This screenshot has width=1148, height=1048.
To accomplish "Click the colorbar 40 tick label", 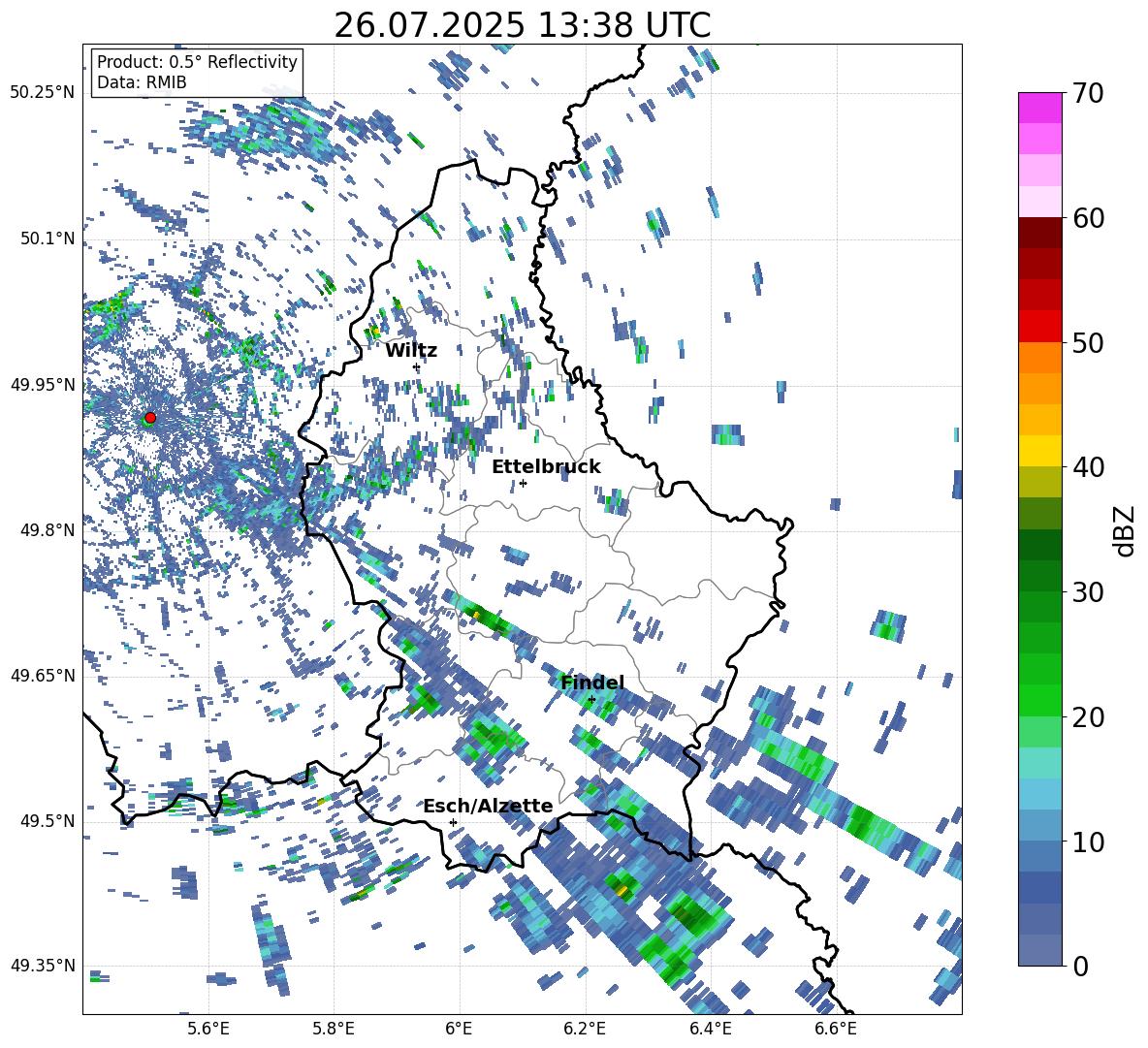I will point(1088,467).
